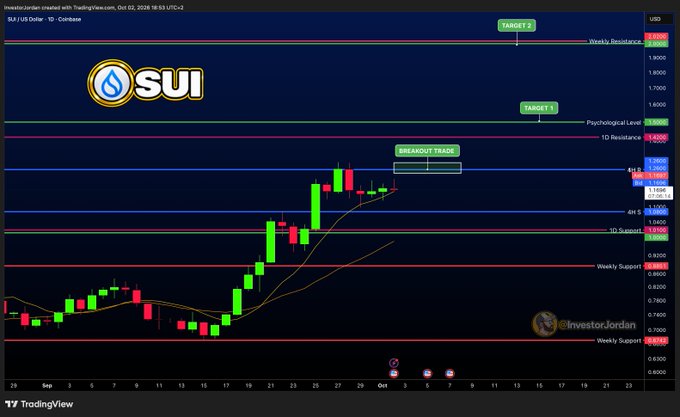The height and width of the screenshot is (417, 680).
Task: Click the '27' date on time axis
Action: coord(338,385)
